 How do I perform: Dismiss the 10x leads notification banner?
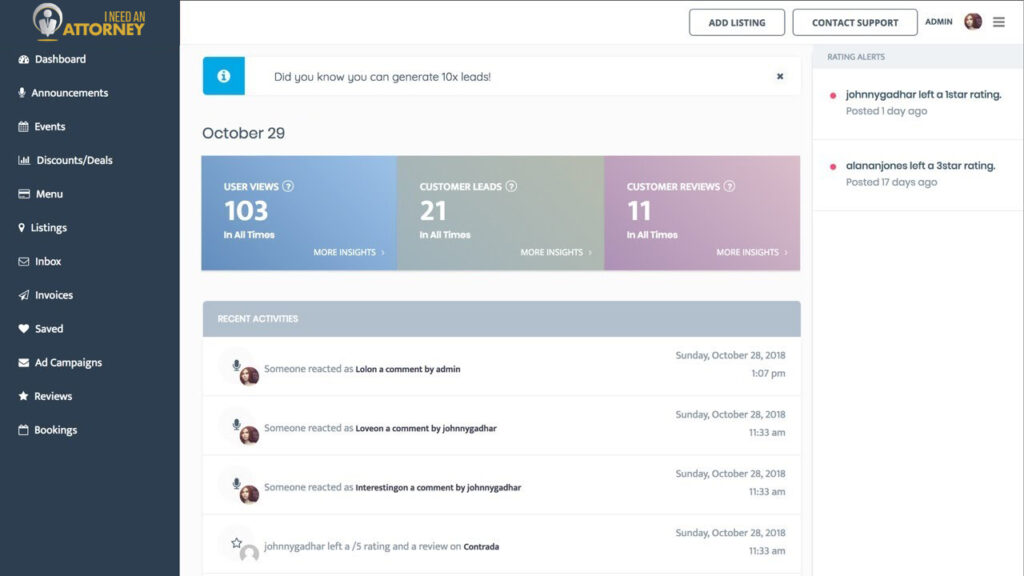(x=780, y=76)
